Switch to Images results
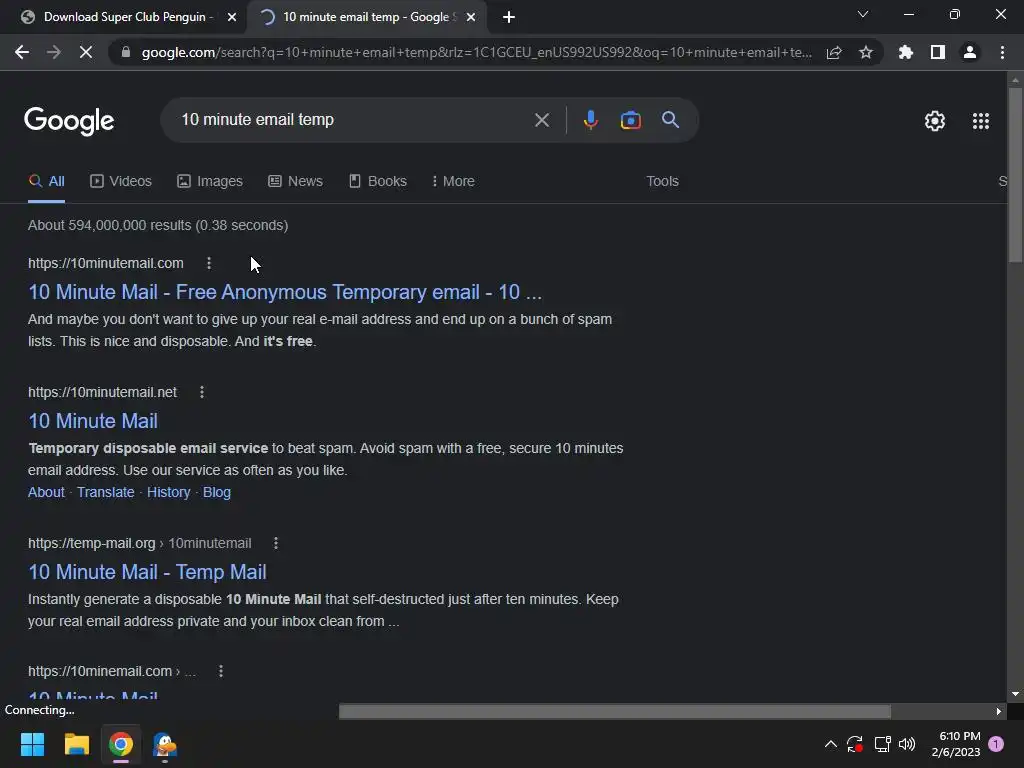Viewport: 1024px width, 768px height. click(210, 181)
